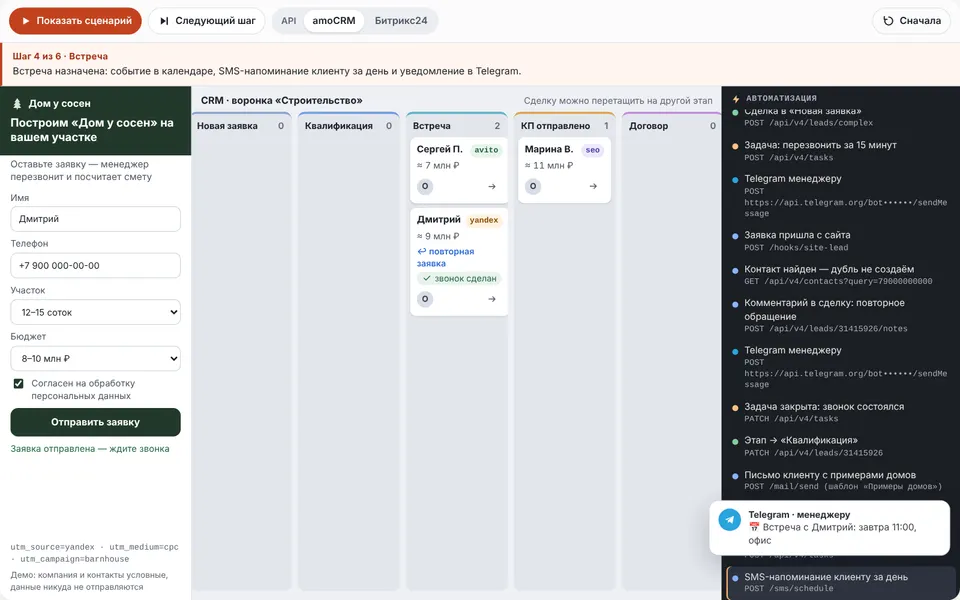Click the звонок сделан badge
Image resolution: width=960 pixels, height=600 pixels.
click(459, 279)
